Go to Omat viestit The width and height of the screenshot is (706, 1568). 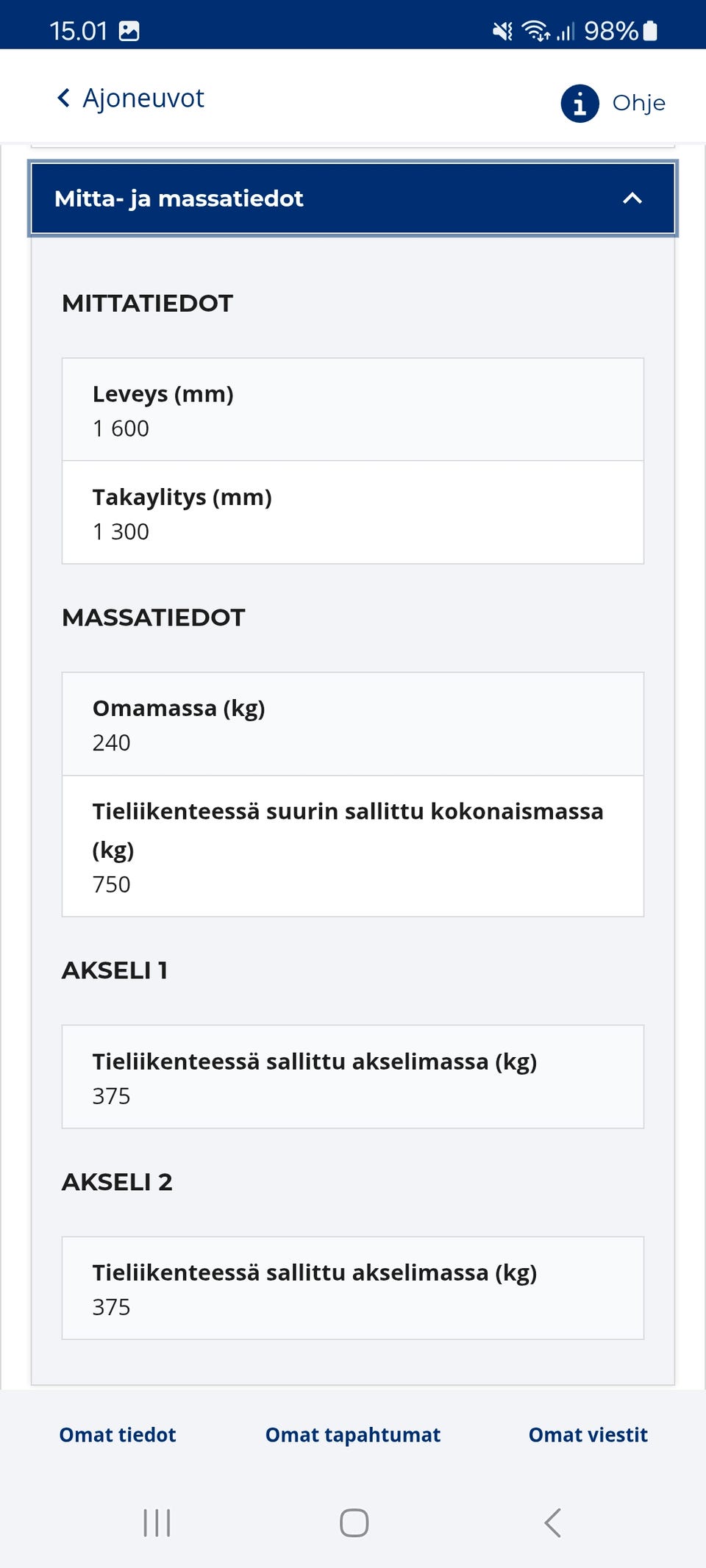587,1435
